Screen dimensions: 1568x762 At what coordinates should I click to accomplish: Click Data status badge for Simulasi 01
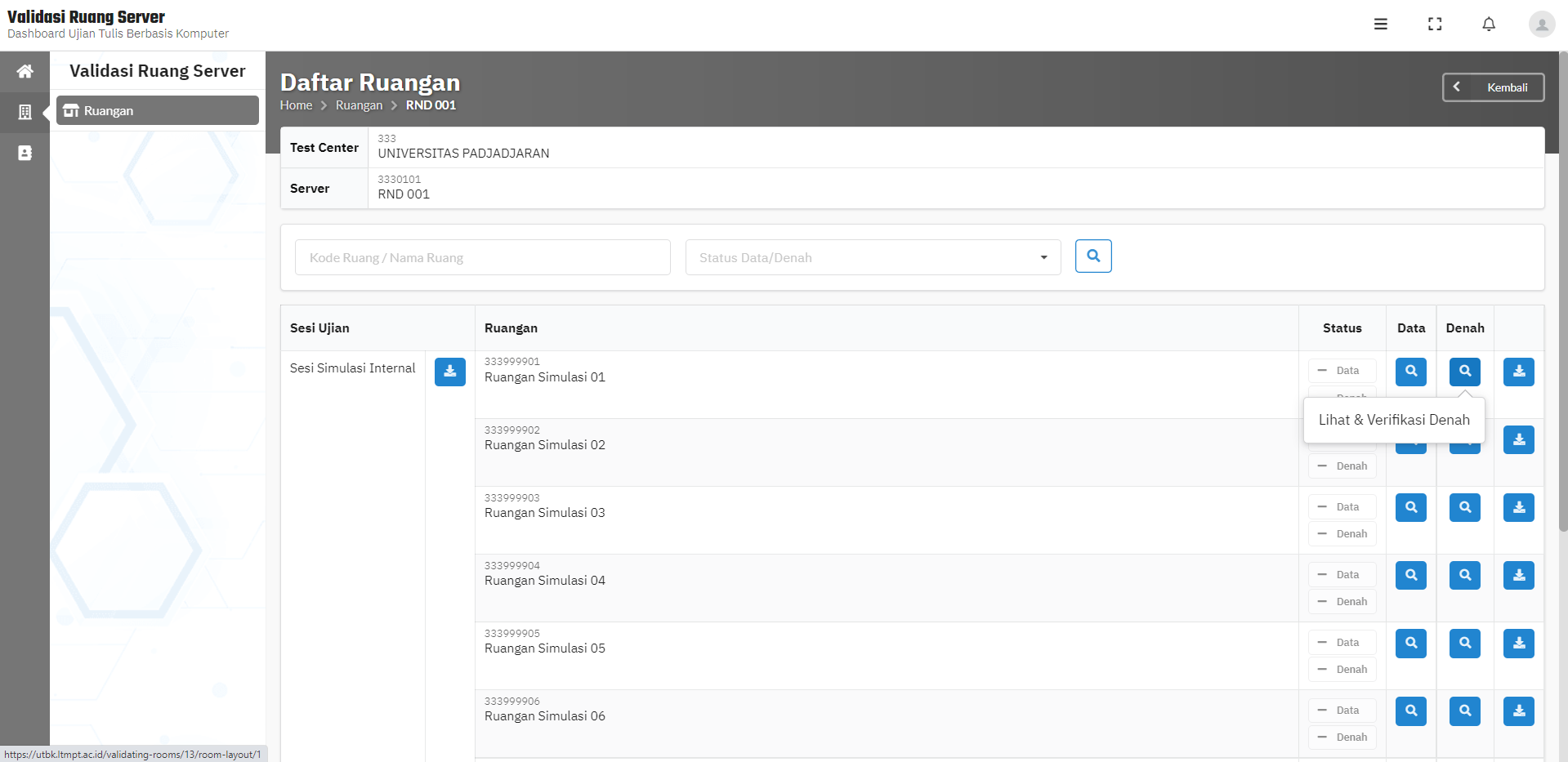coord(1342,371)
